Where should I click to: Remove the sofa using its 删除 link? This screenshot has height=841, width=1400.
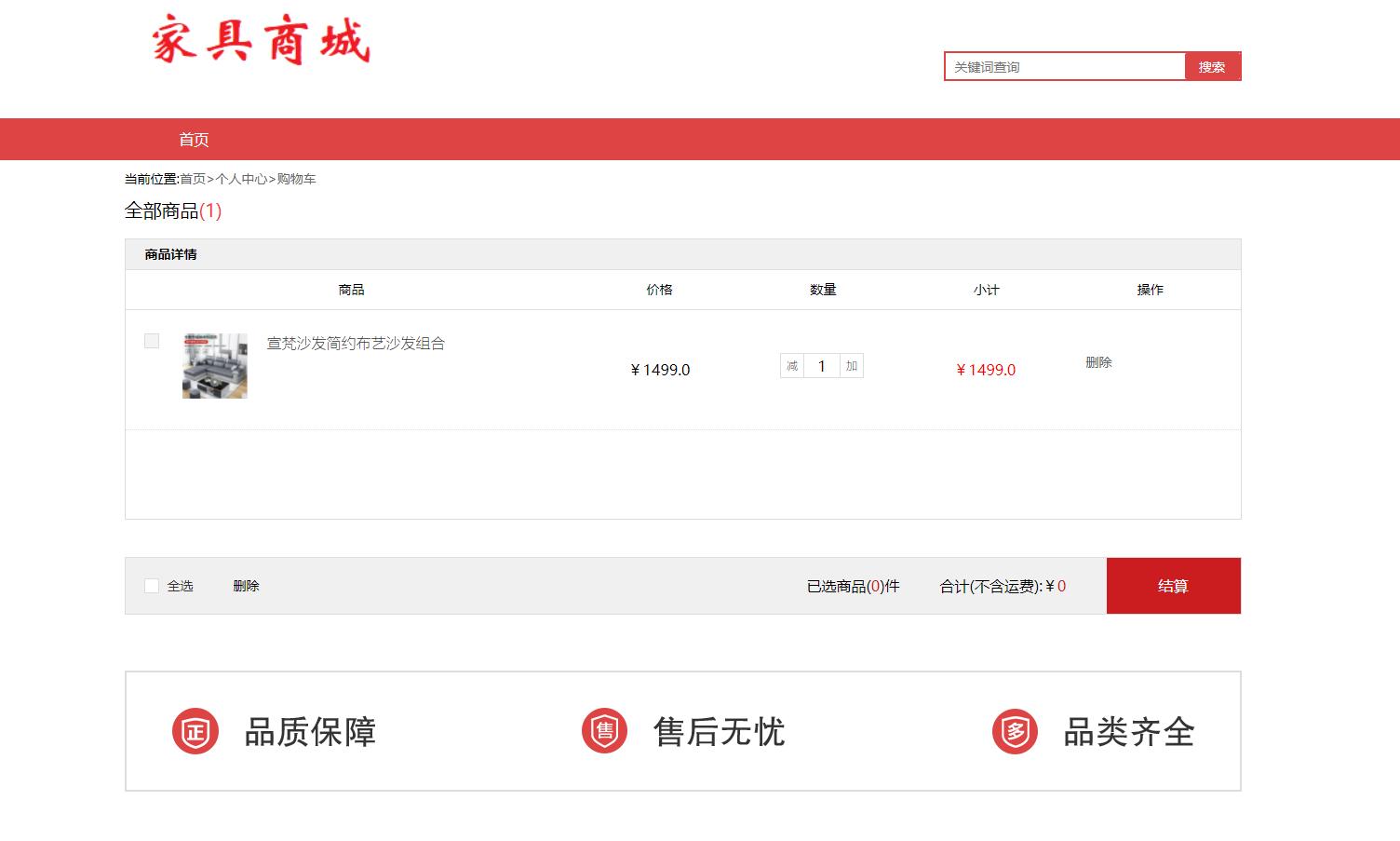1099,362
